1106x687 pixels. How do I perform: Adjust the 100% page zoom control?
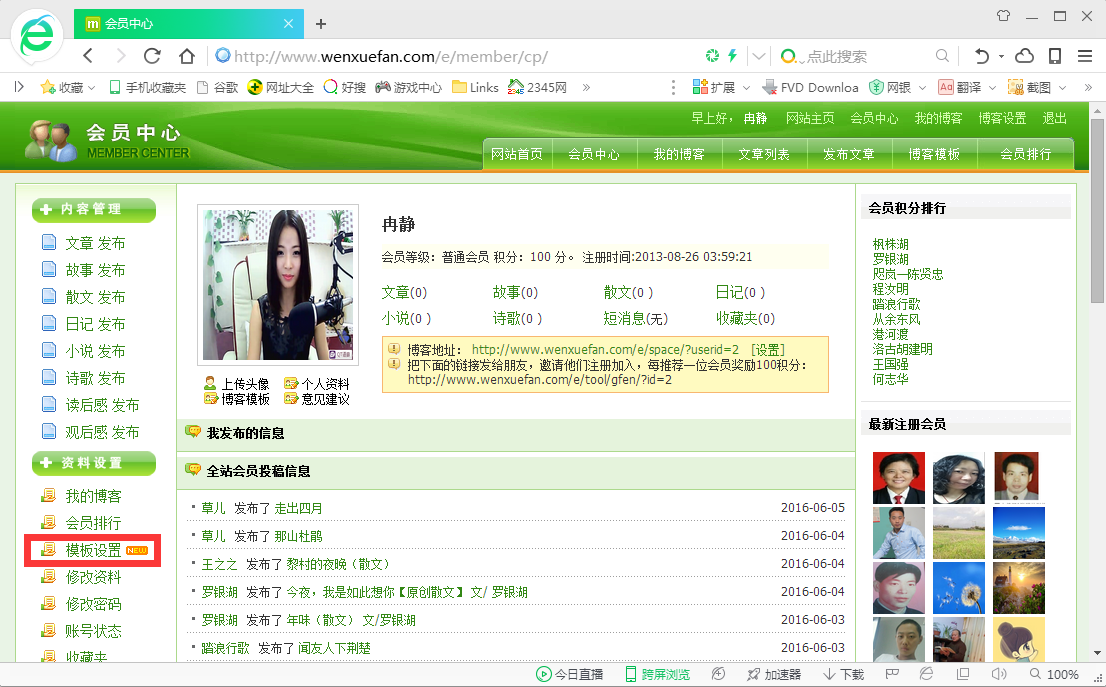tap(1053, 675)
